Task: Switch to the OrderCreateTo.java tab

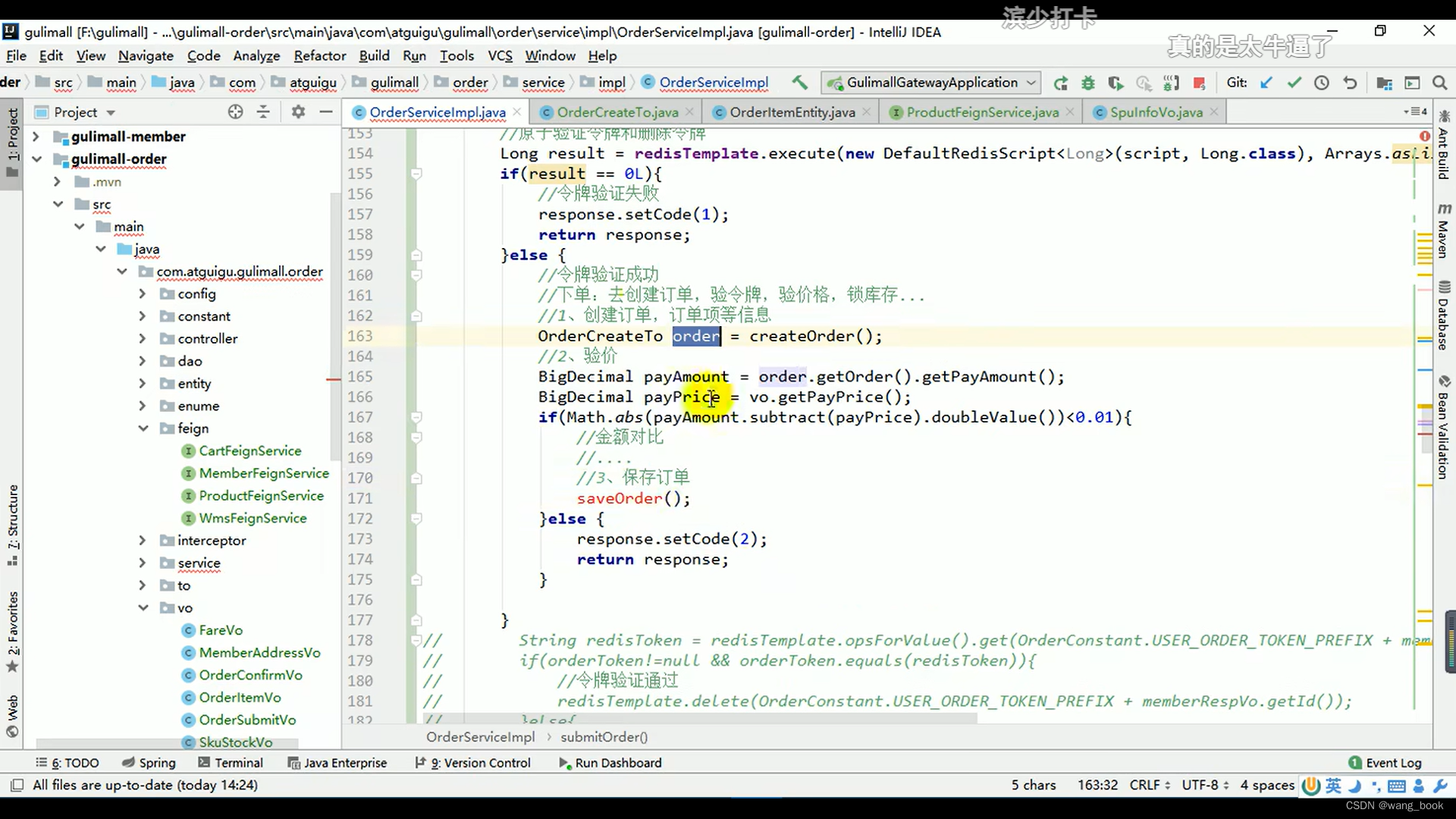Action: tap(617, 112)
